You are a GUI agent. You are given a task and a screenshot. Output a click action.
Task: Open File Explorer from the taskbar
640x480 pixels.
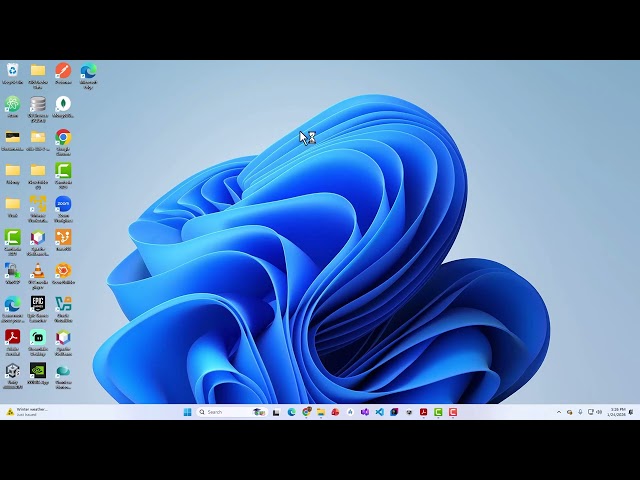[x=321, y=412]
